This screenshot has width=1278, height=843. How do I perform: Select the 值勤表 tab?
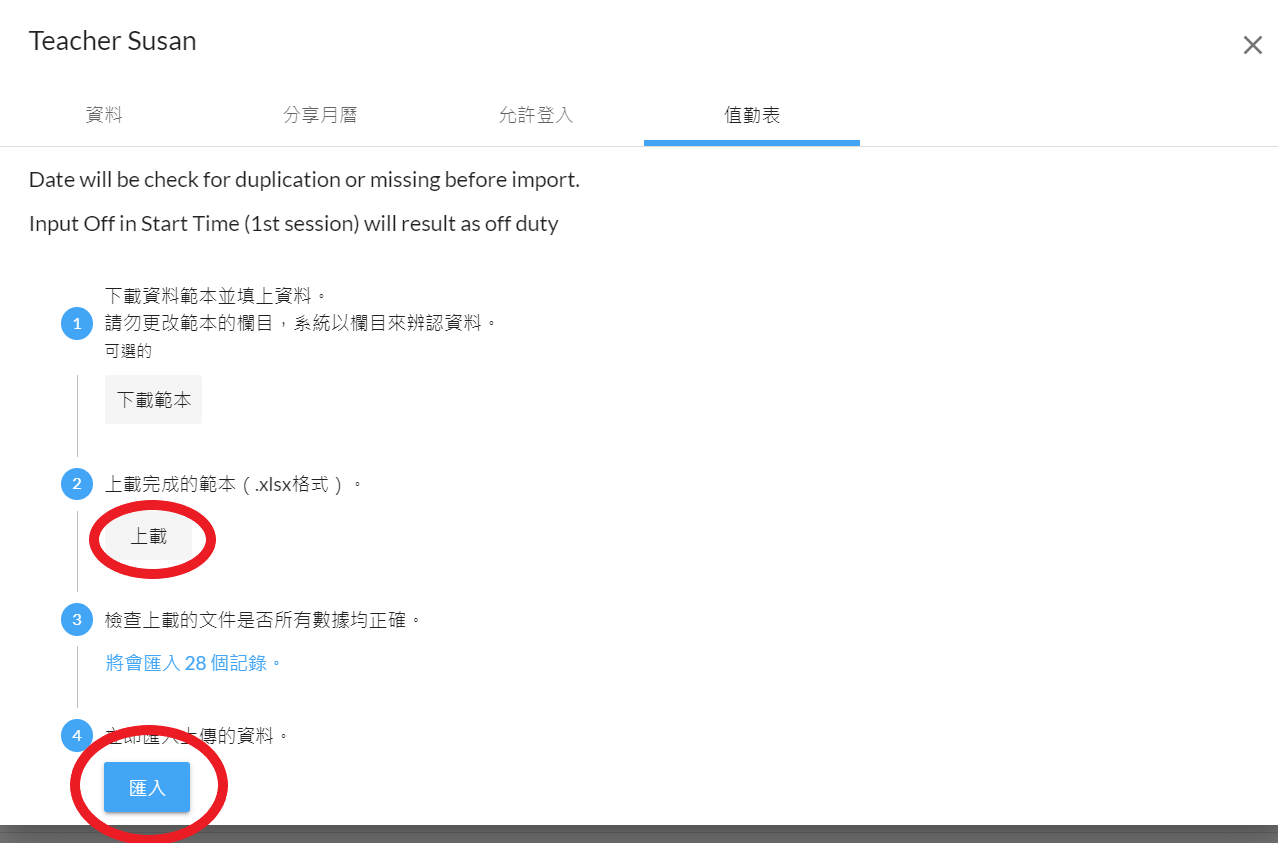coord(752,115)
